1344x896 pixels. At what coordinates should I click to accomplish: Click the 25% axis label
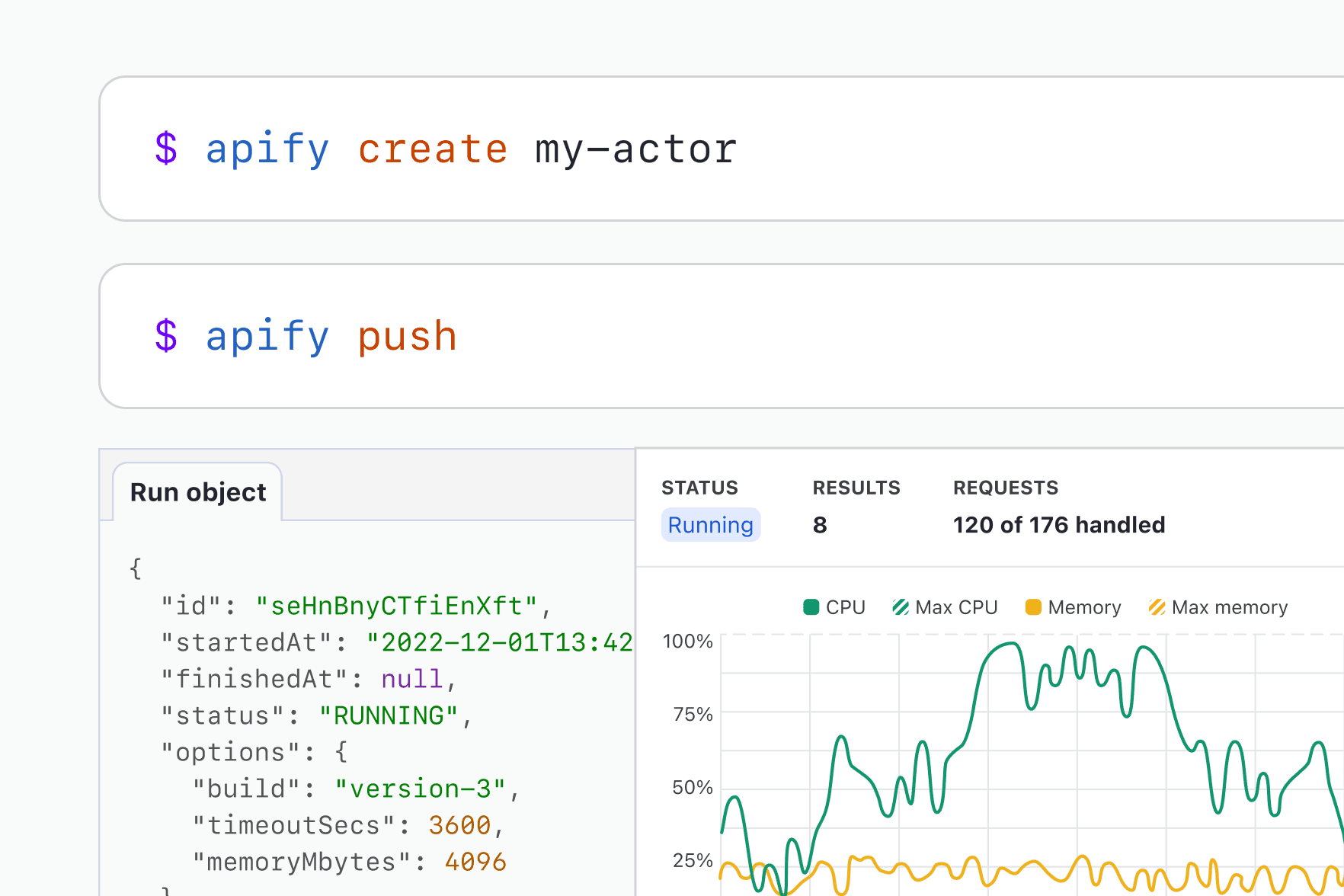pos(693,861)
